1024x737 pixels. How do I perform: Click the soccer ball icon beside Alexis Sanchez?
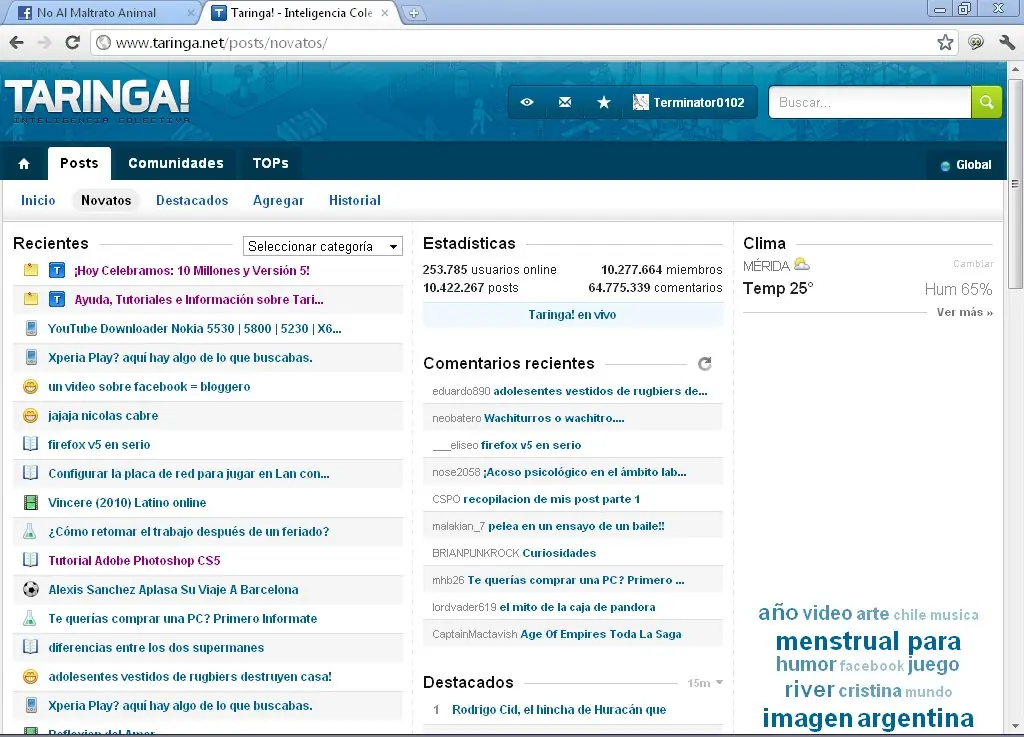[30, 589]
